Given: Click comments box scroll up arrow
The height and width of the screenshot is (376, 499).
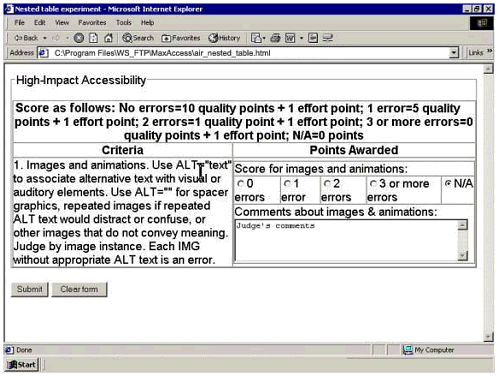Looking at the screenshot, I should coord(462,225).
